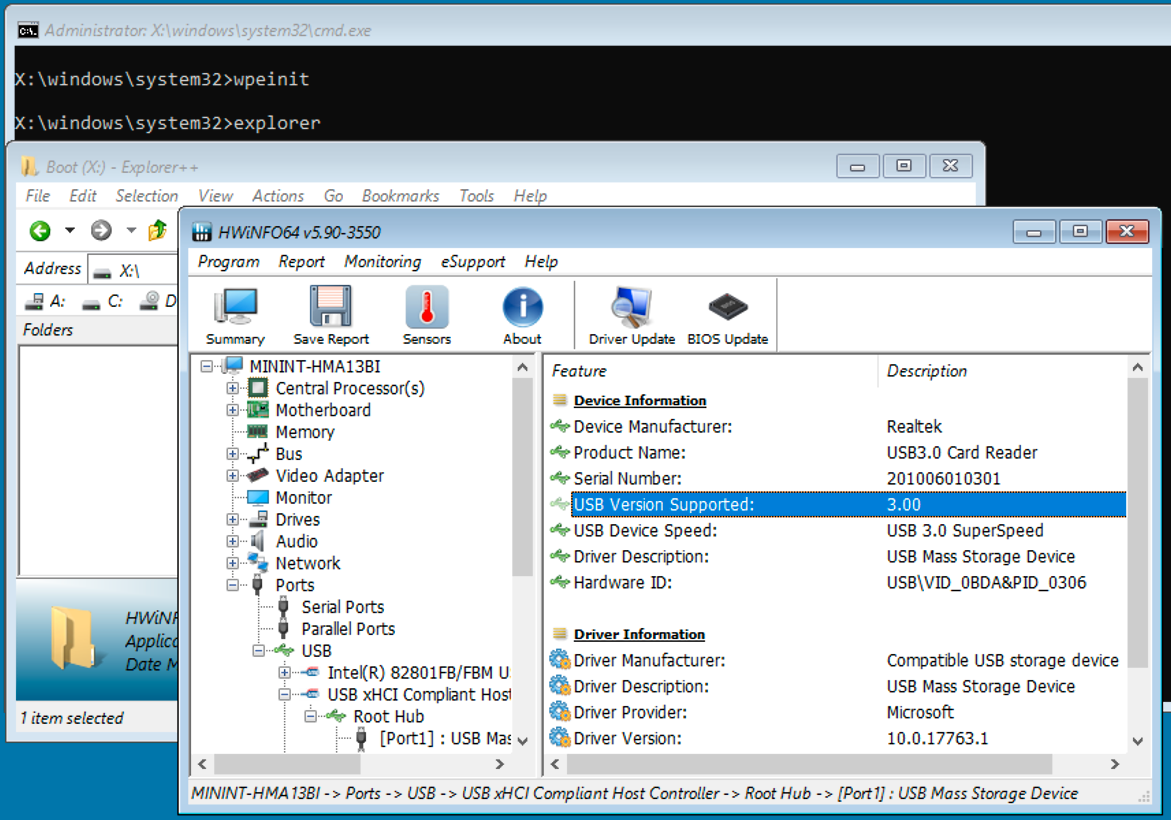The width and height of the screenshot is (1171, 820).
Task: Open the HWiNFO64 Help menu
Action: point(541,261)
